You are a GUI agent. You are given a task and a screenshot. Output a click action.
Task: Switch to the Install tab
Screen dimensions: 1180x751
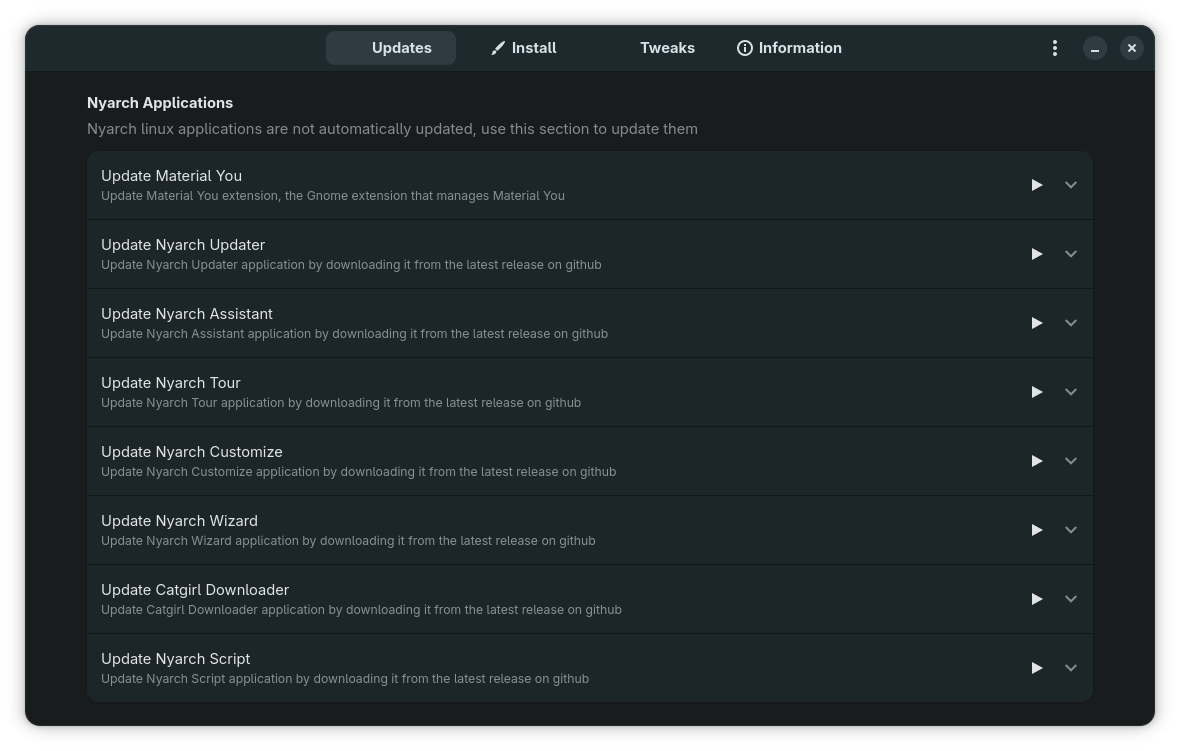pyautogui.click(x=523, y=48)
